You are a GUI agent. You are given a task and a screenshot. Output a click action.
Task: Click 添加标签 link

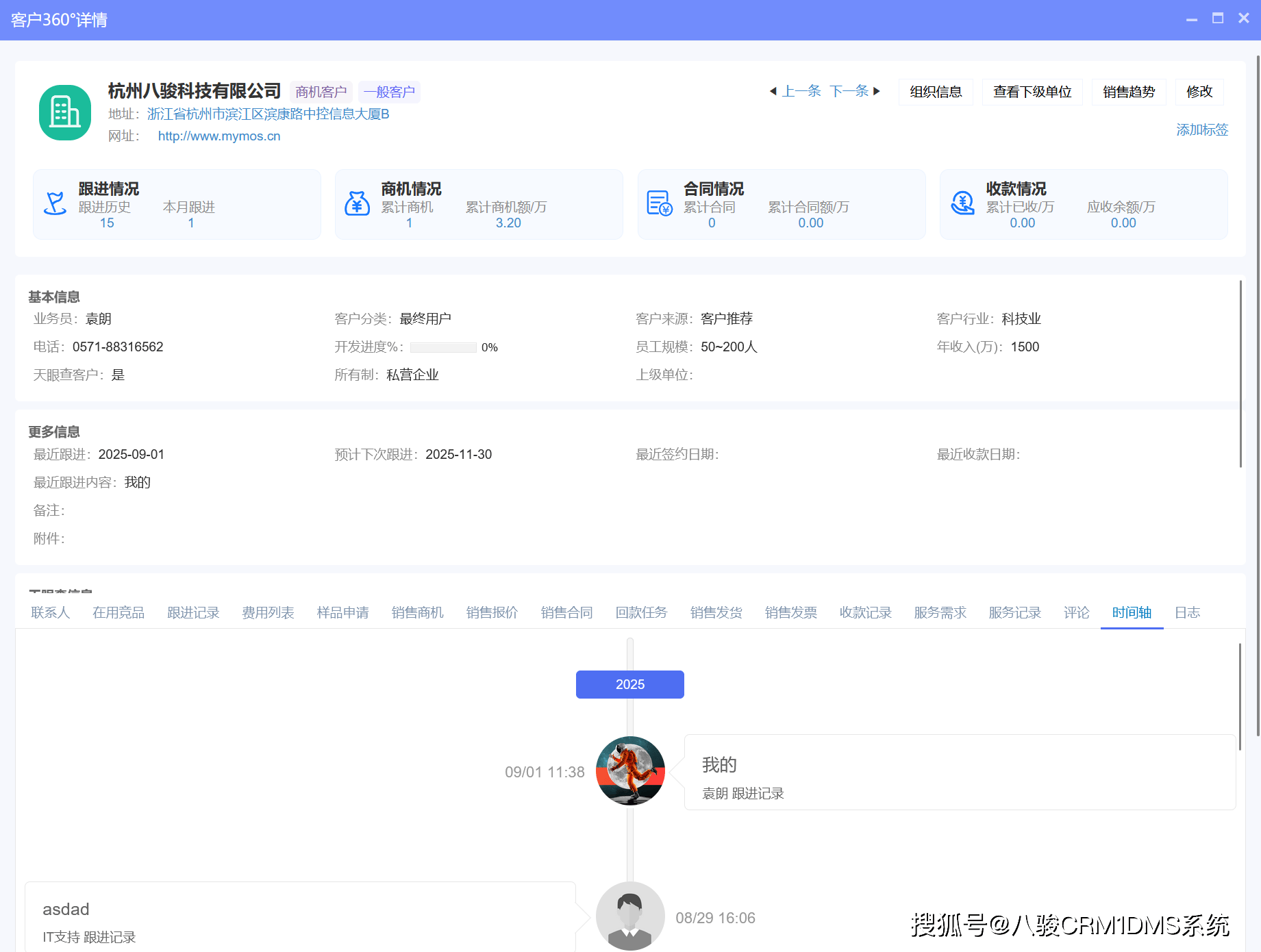1201,129
